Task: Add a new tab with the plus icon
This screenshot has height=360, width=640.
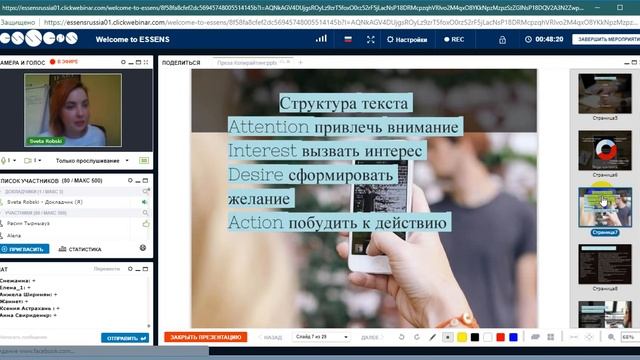Action: coord(300,62)
